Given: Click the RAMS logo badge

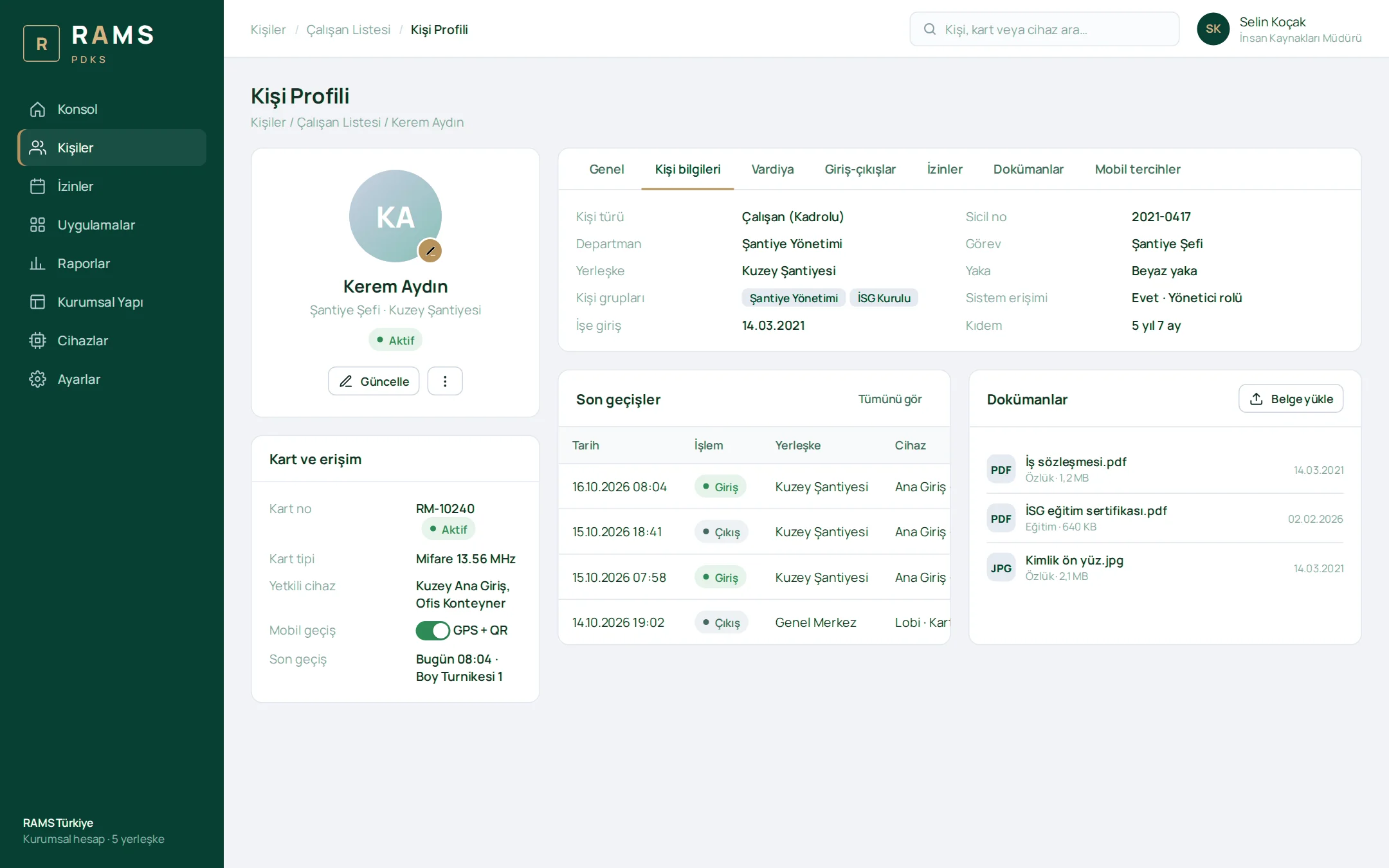Looking at the screenshot, I should click(x=42, y=44).
